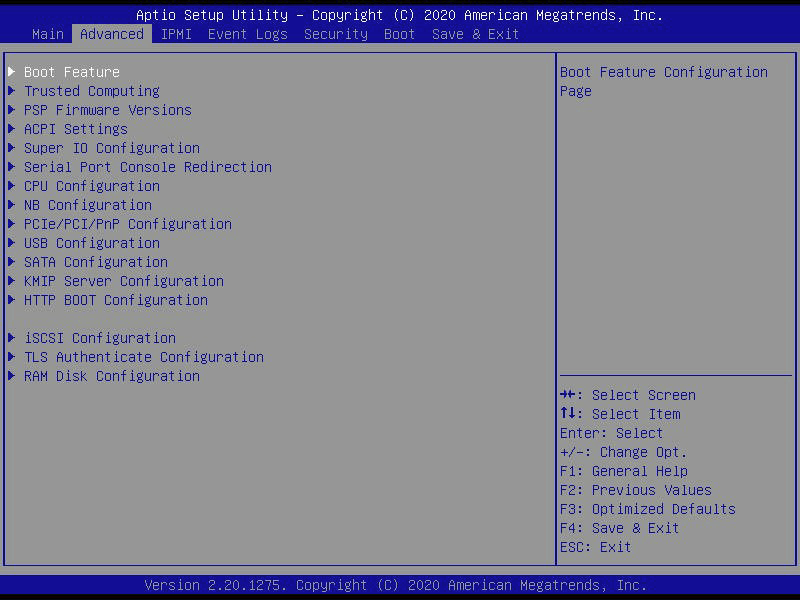
Task: Click the arrow beside KMIP Server Configuration
Action: (x=12, y=281)
